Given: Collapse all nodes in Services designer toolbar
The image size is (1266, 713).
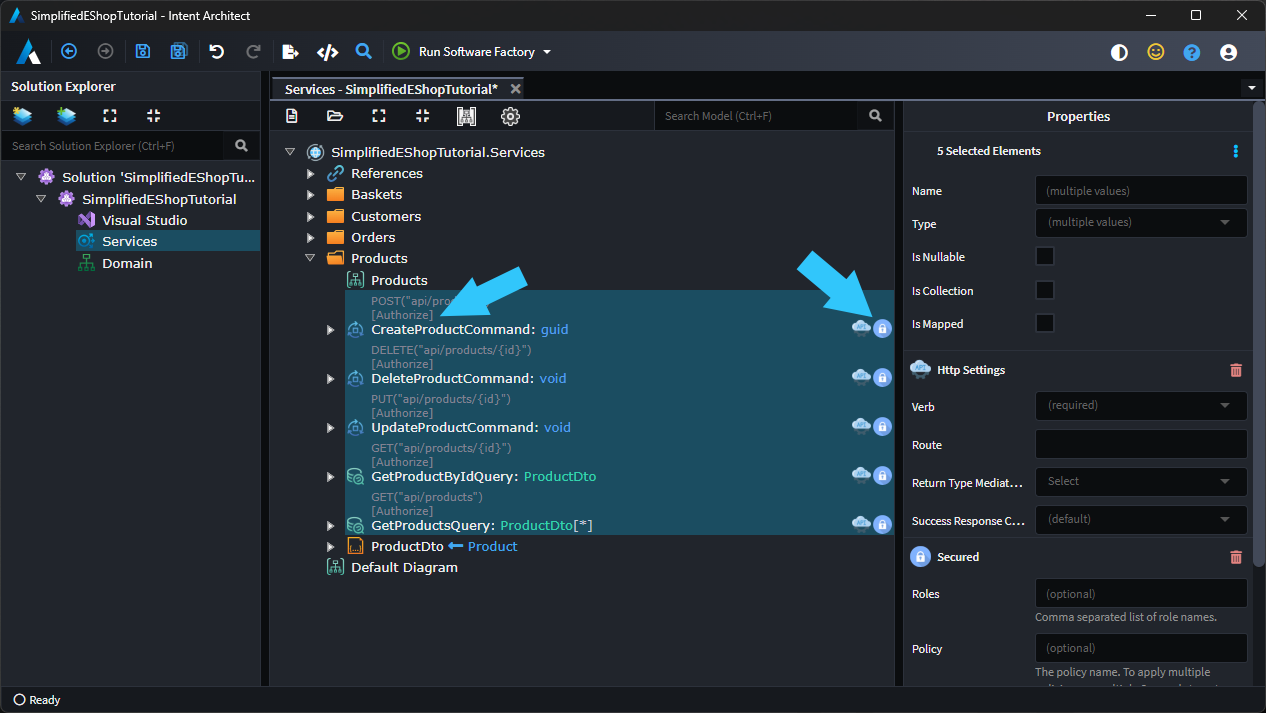Looking at the screenshot, I should (422, 116).
